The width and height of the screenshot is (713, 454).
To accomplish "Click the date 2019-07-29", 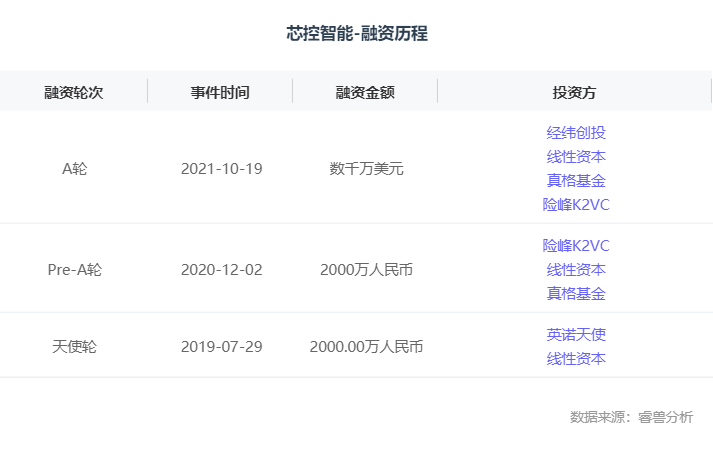I will [221, 347].
